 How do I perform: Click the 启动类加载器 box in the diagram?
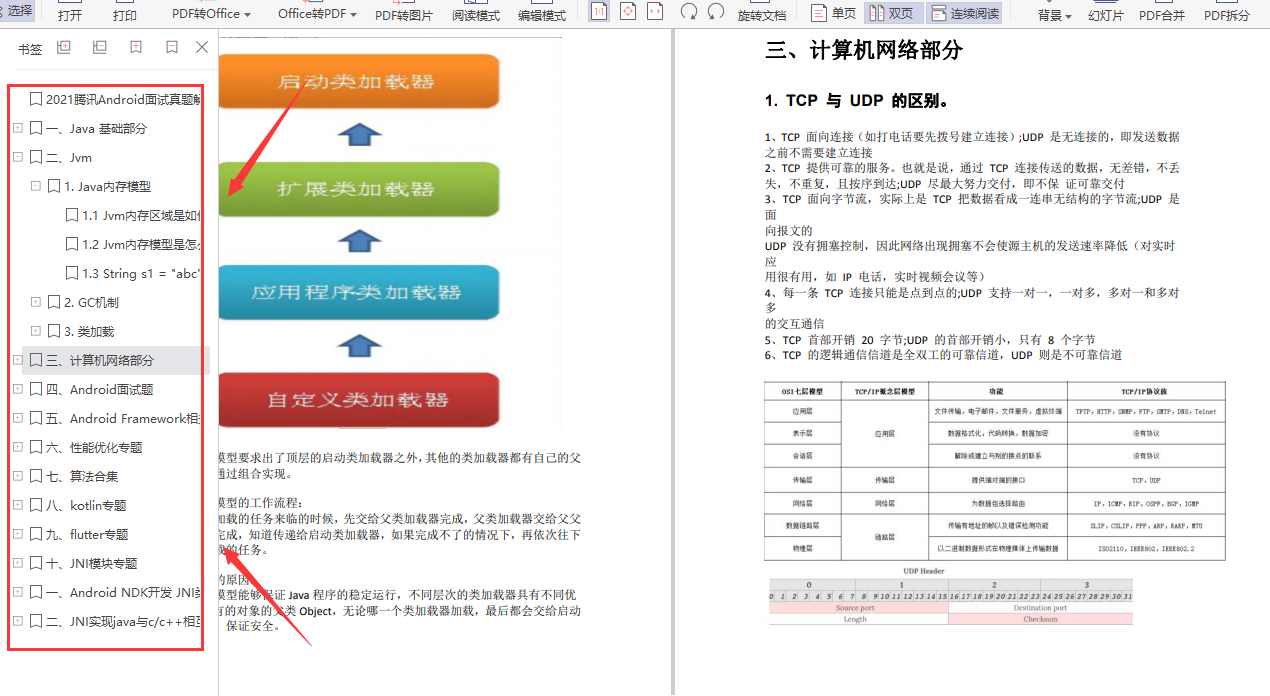pyautogui.click(x=359, y=81)
